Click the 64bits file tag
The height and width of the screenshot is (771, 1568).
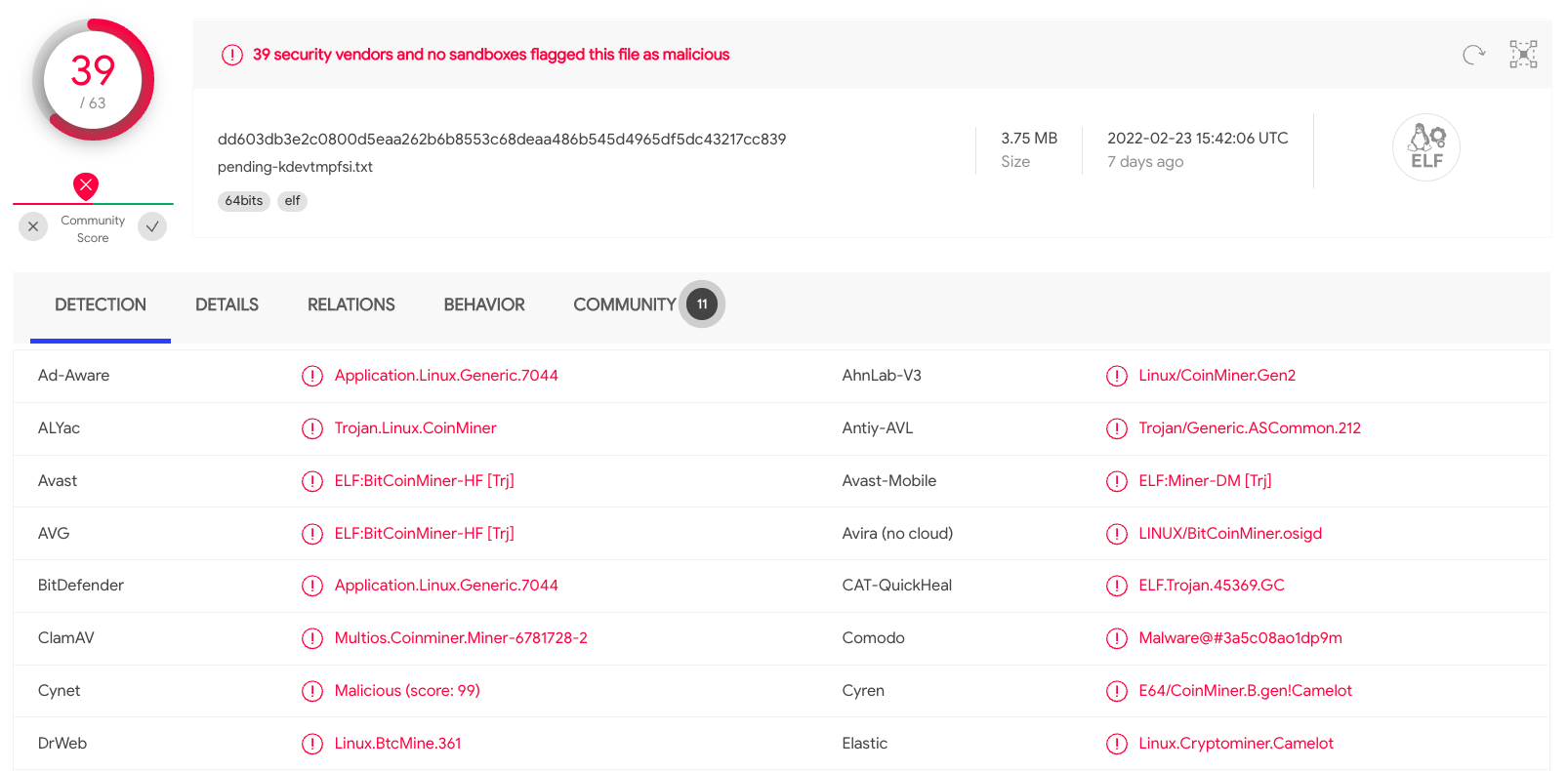pyautogui.click(x=244, y=201)
